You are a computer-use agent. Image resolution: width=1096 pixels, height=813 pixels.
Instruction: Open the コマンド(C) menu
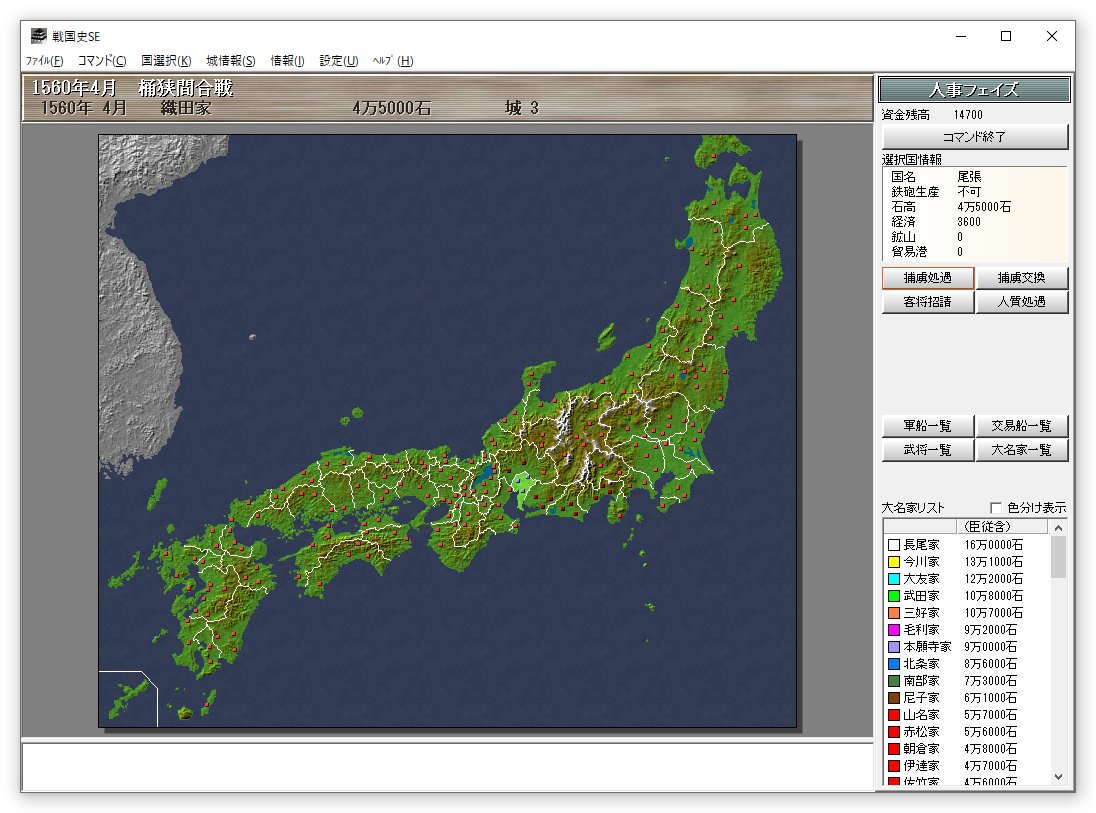(102, 61)
